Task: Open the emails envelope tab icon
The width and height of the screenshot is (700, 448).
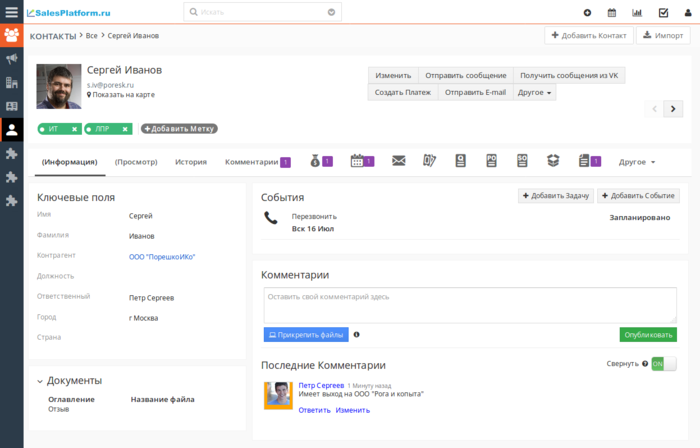Action: 399,161
